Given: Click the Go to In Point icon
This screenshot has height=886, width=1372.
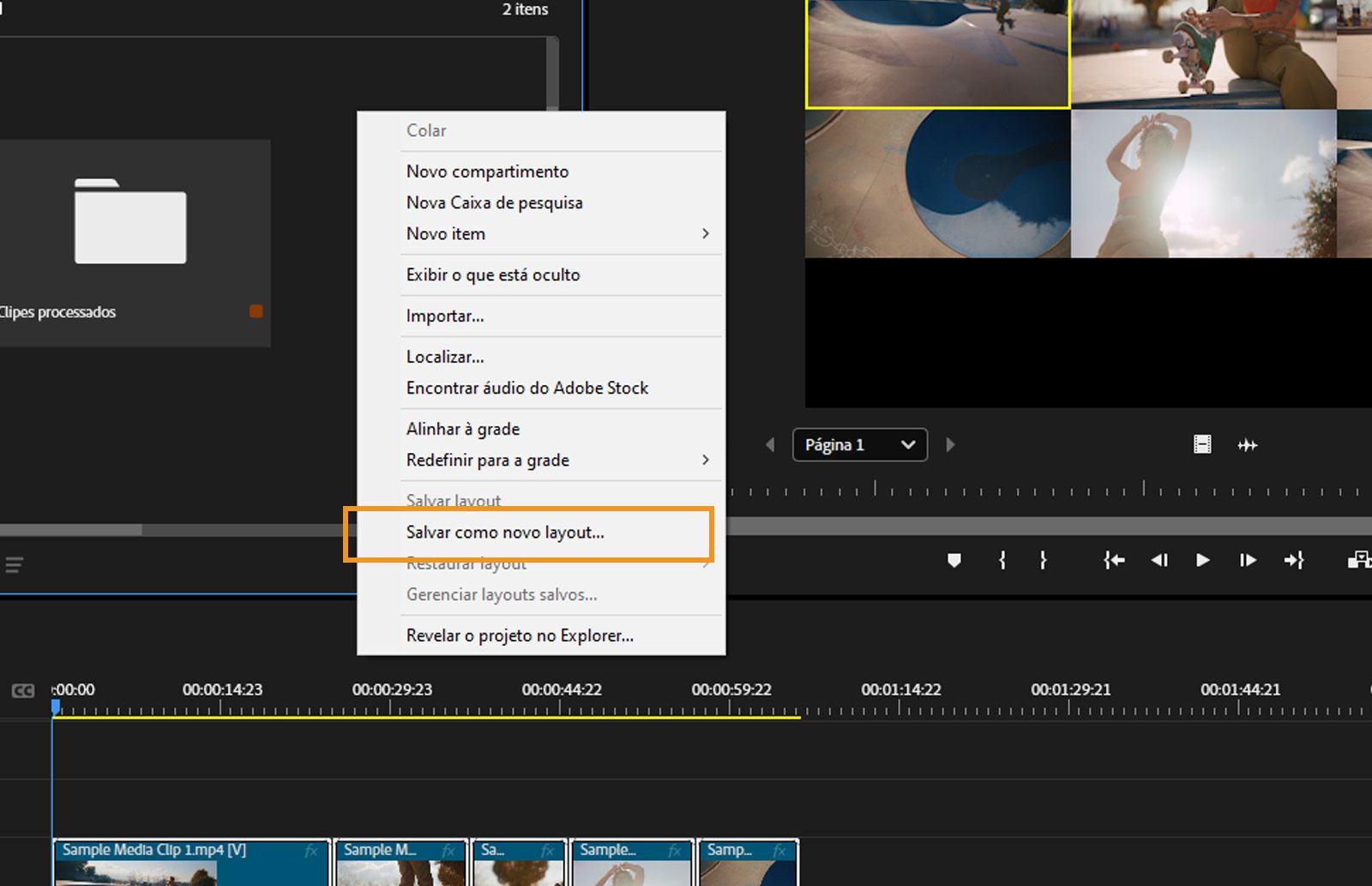Looking at the screenshot, I should coord(1113,560).
